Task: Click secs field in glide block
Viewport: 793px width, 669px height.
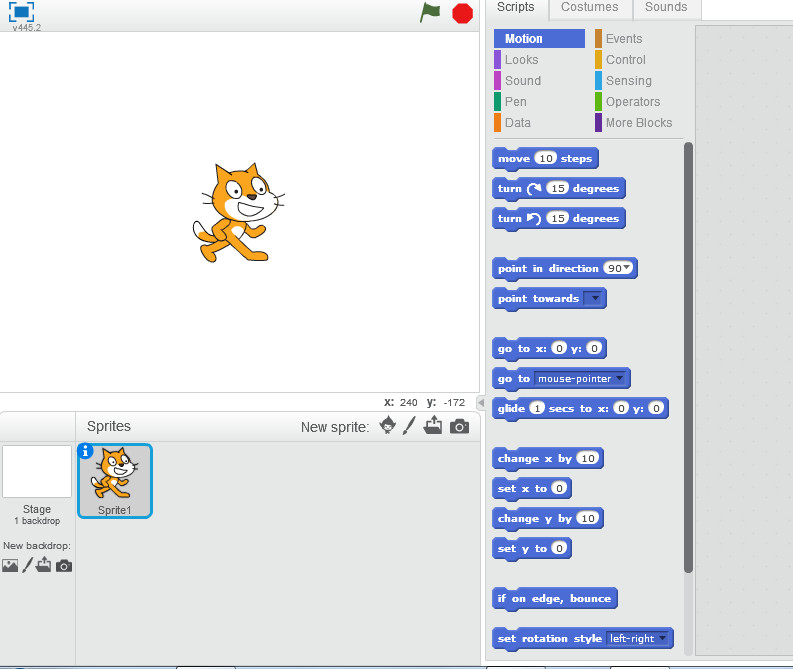Action: click(537, 408)
